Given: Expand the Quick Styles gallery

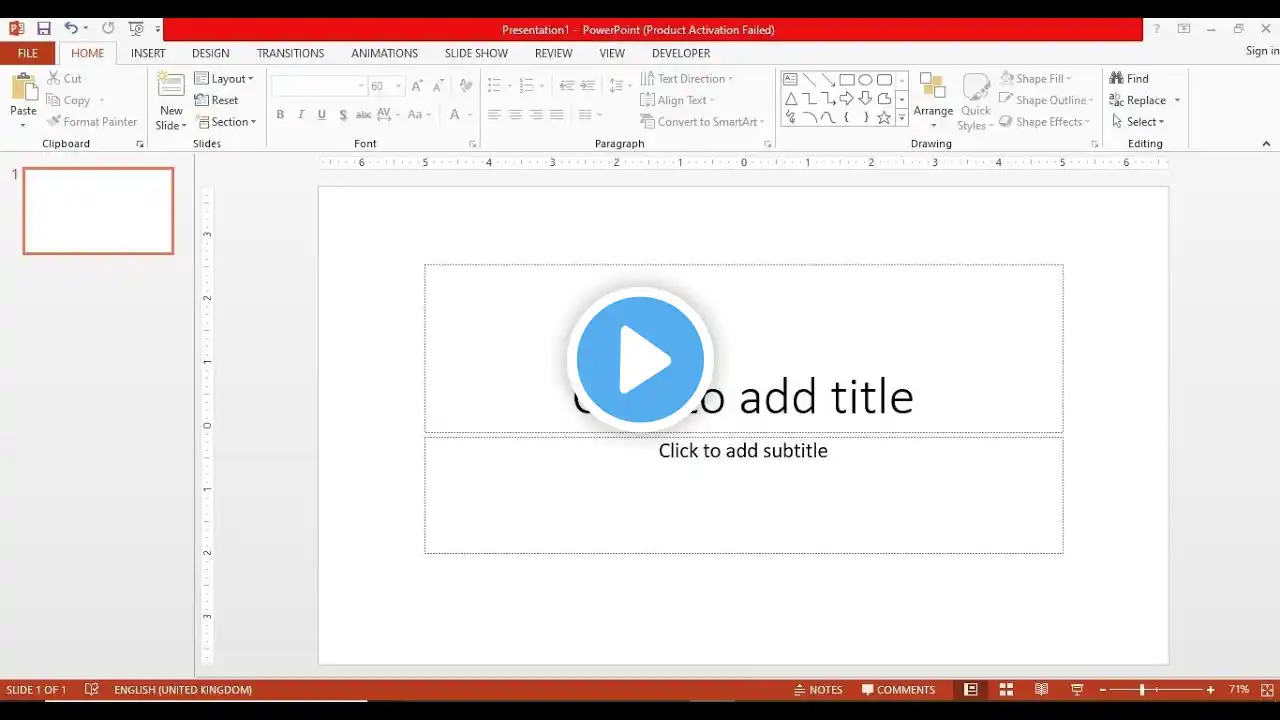Looking at the screenshot, I should [975, 101].
